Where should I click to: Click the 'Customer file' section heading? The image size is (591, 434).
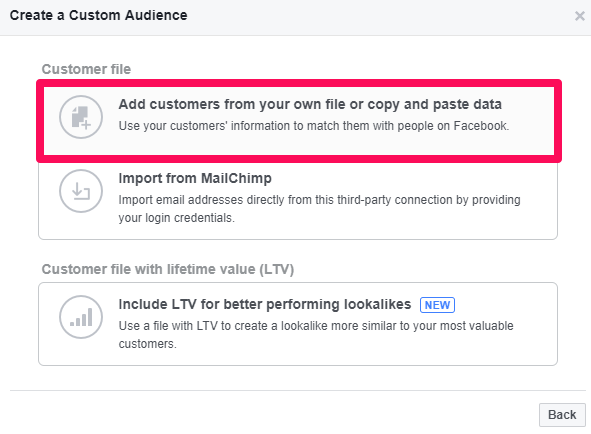86,69
